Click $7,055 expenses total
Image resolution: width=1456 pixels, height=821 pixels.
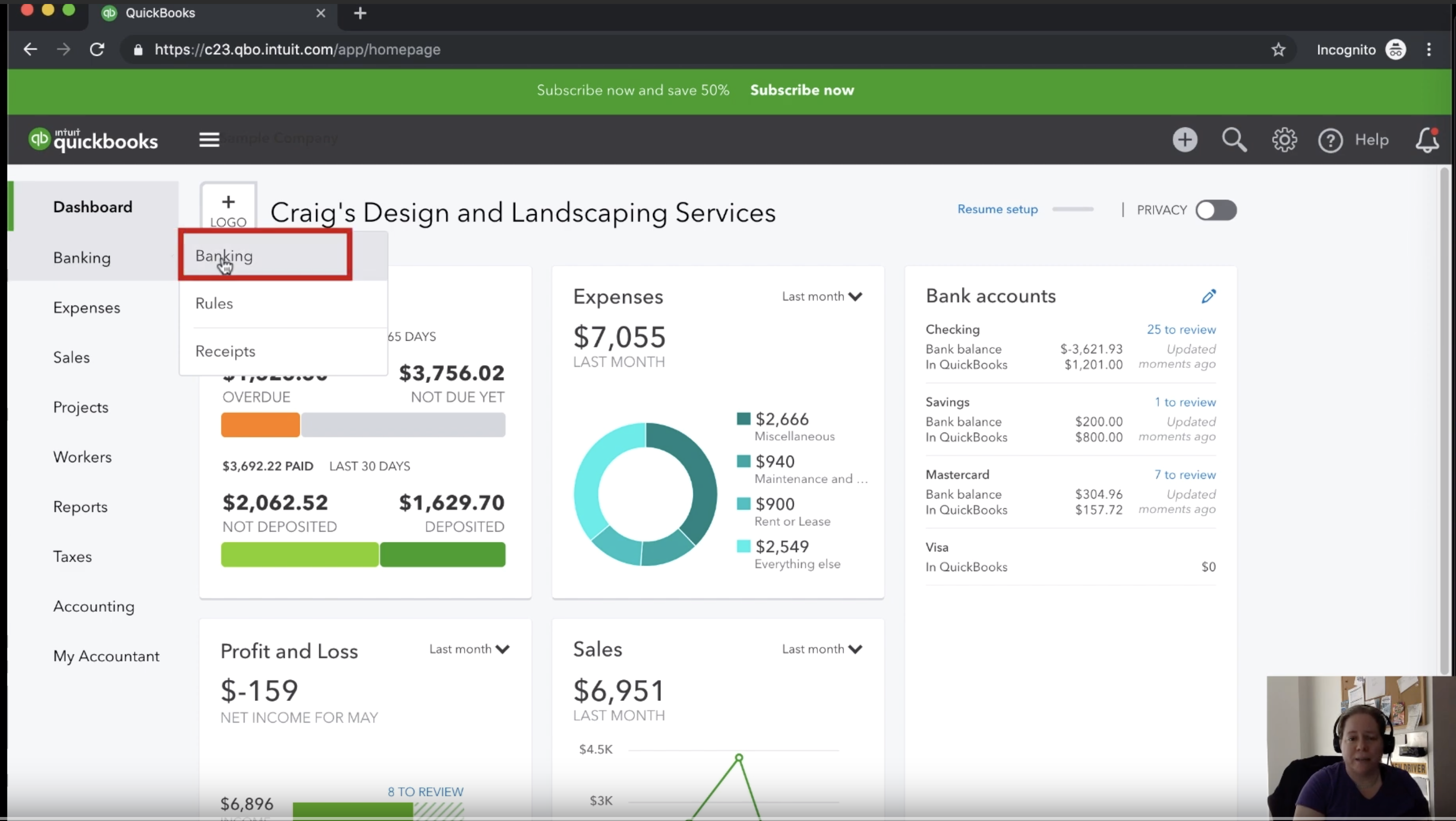tap(620, 337)
